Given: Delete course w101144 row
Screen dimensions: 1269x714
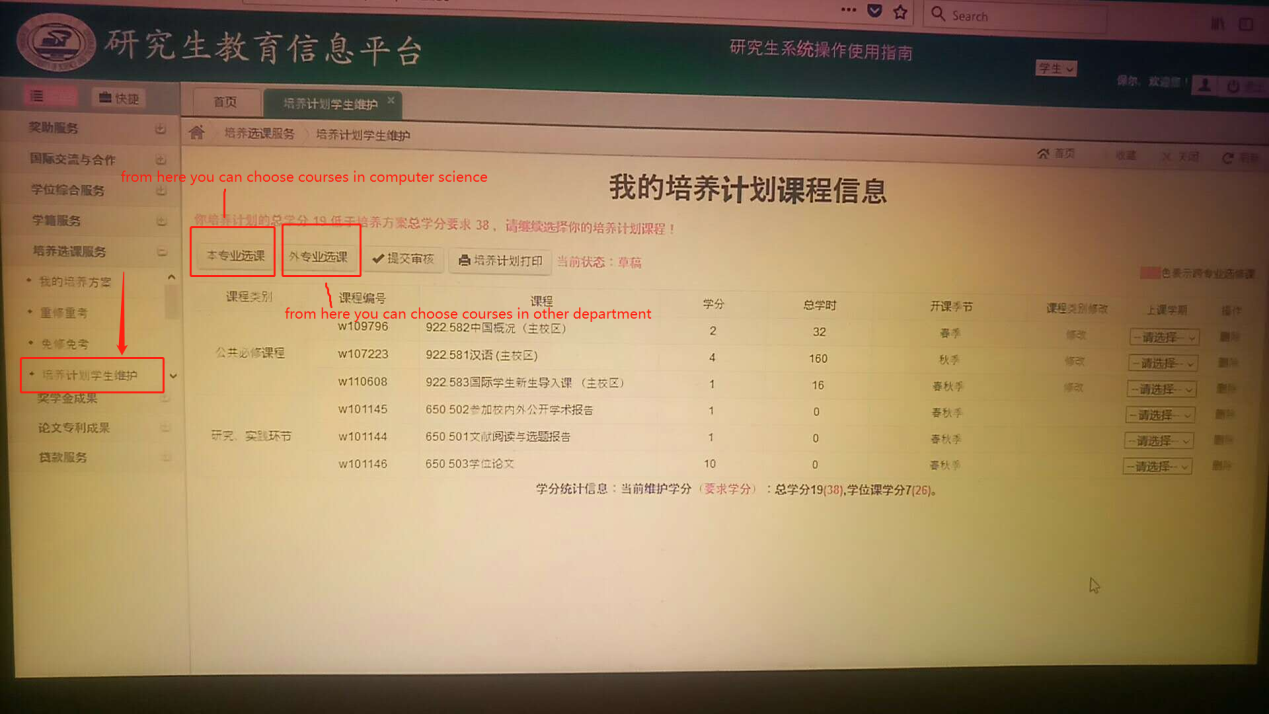Looking at the screenshot, I should click(1224, 441).
